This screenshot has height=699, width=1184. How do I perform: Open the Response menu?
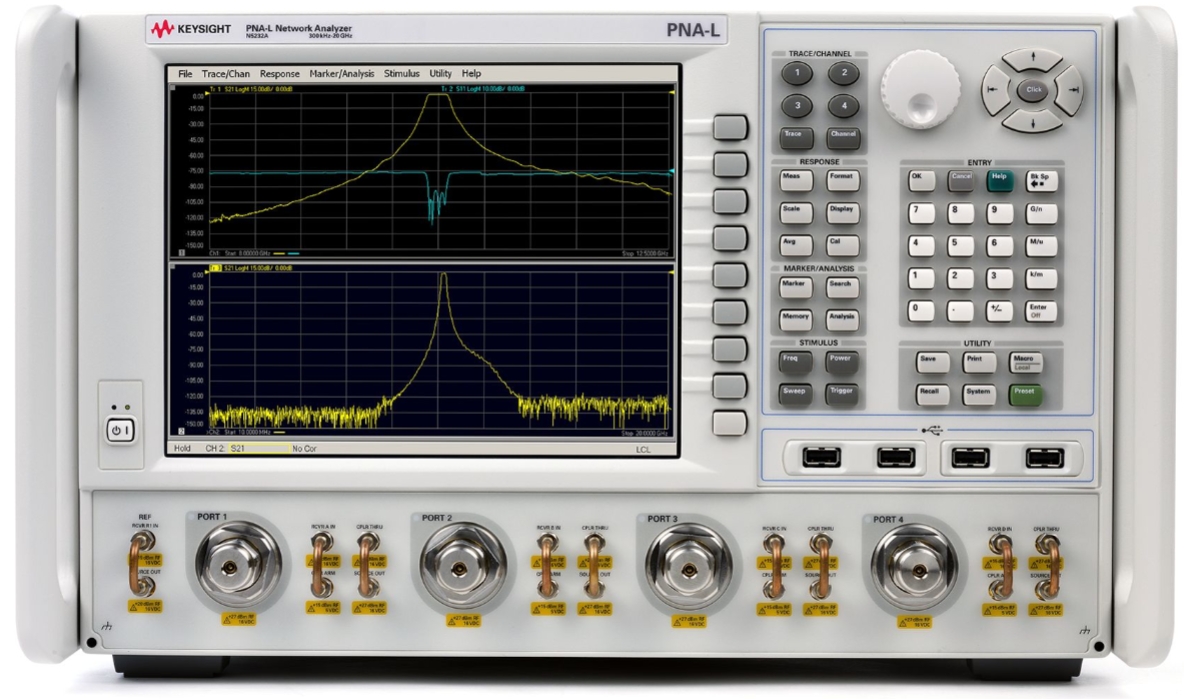pos(279,73)
